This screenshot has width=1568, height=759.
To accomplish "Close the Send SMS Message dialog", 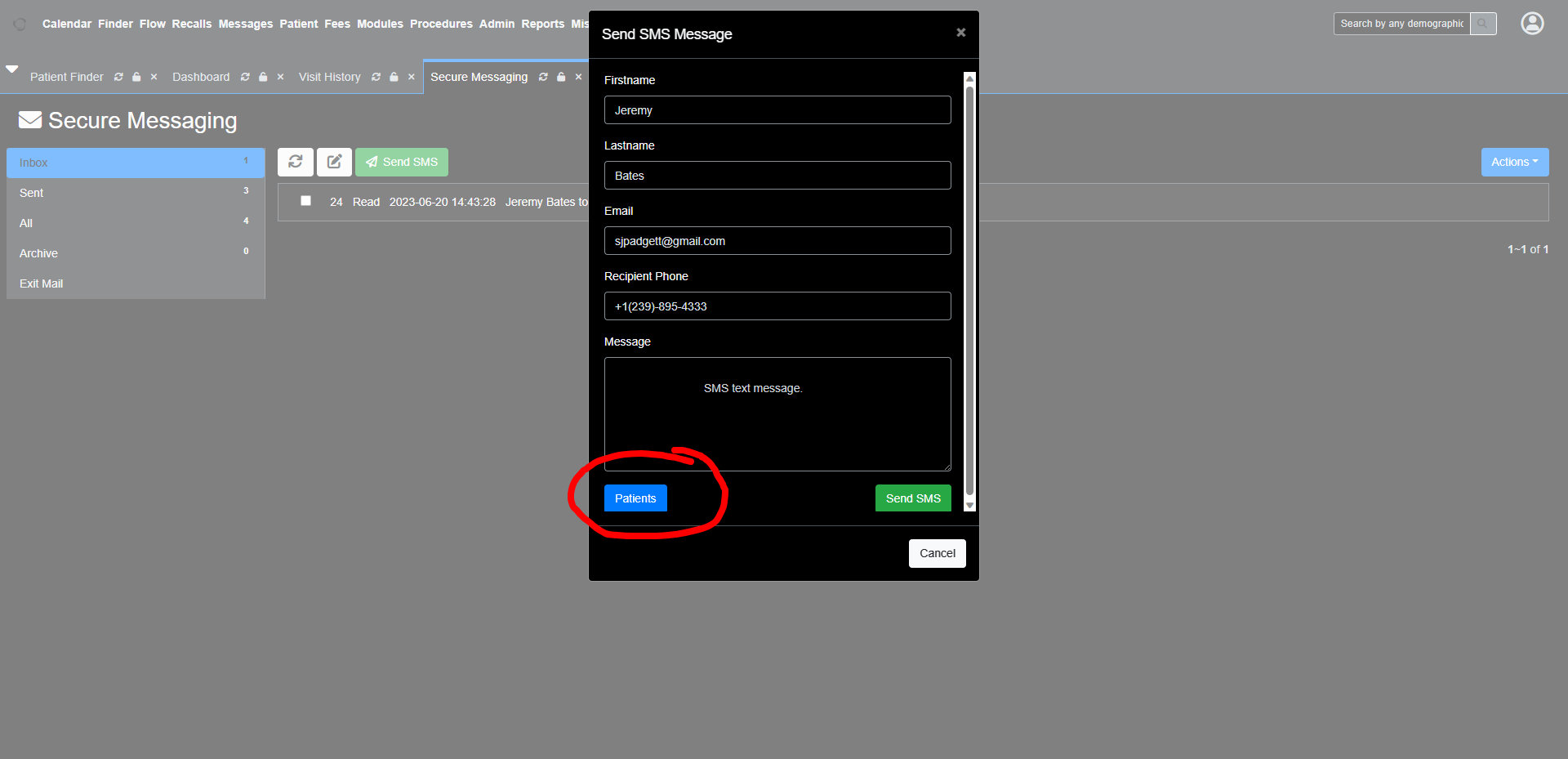I will click(x=960, y=33).
